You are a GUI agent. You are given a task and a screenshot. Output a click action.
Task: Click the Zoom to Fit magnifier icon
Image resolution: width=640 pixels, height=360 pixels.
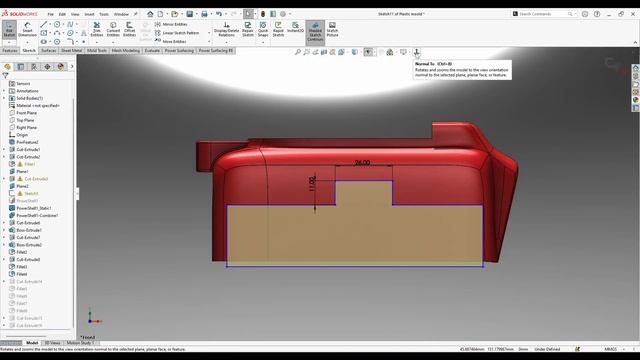pos(298,52)
